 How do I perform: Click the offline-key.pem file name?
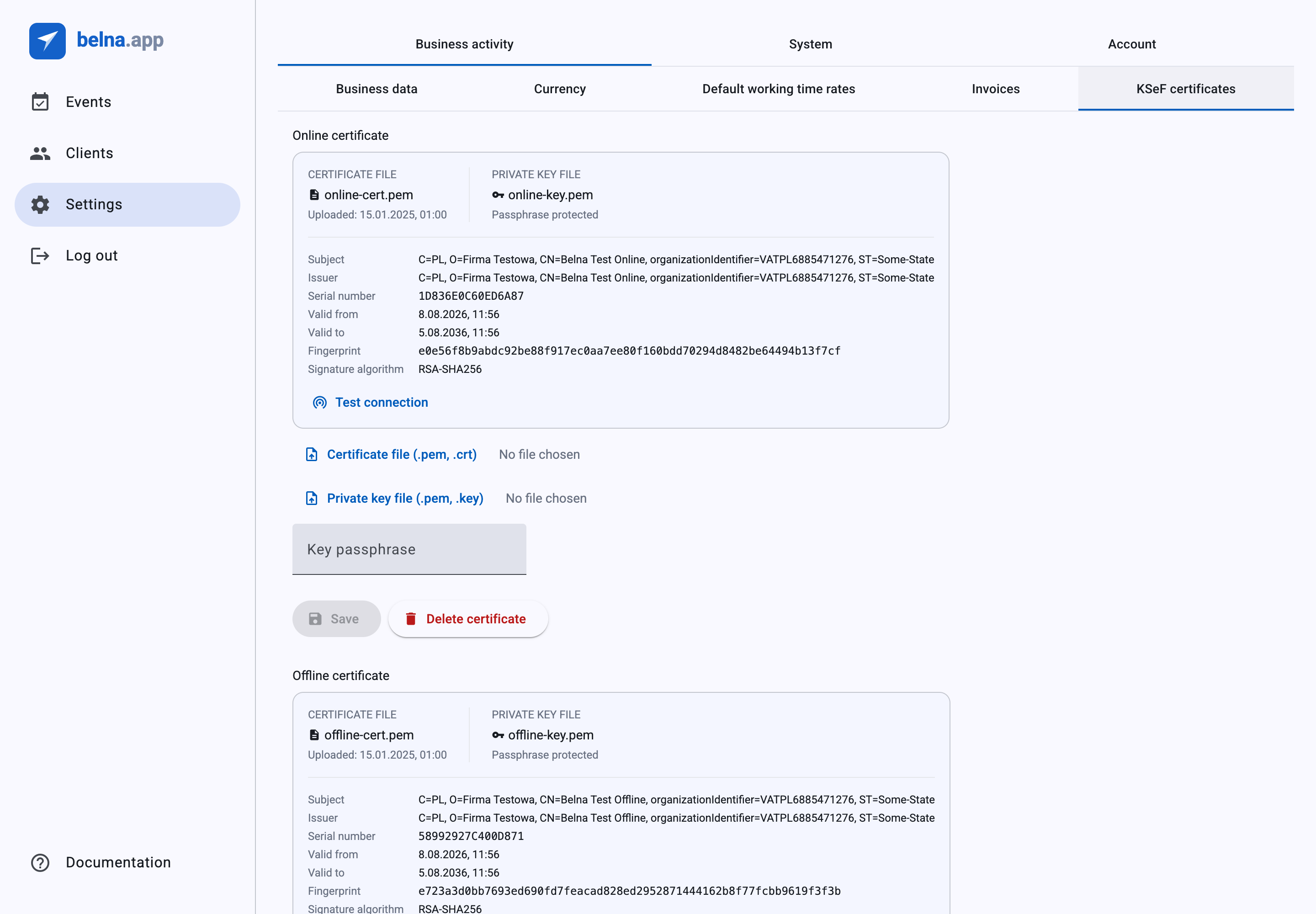coord(551,735)
